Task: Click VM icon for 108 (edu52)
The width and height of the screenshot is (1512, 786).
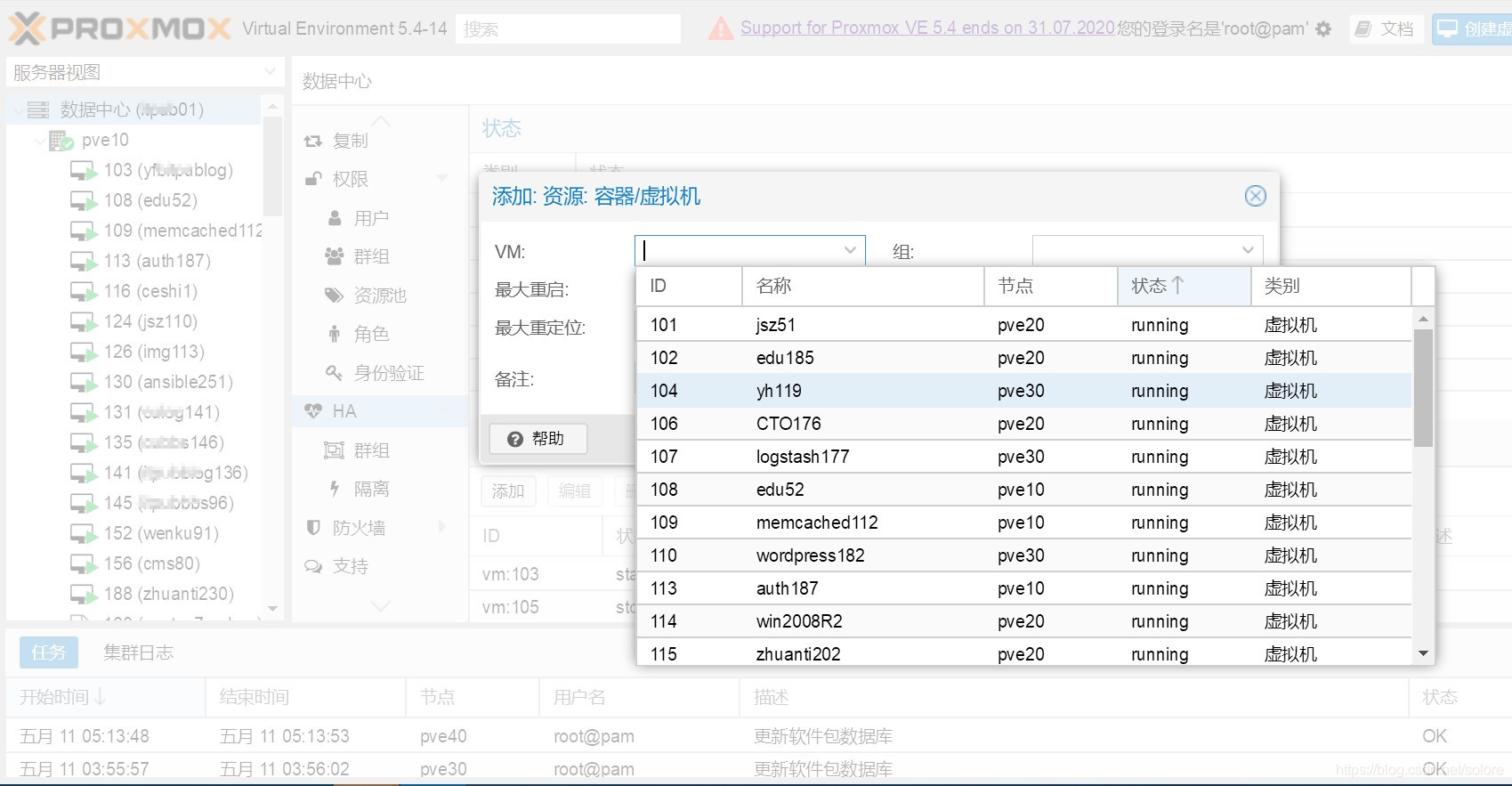Action: 84,201
